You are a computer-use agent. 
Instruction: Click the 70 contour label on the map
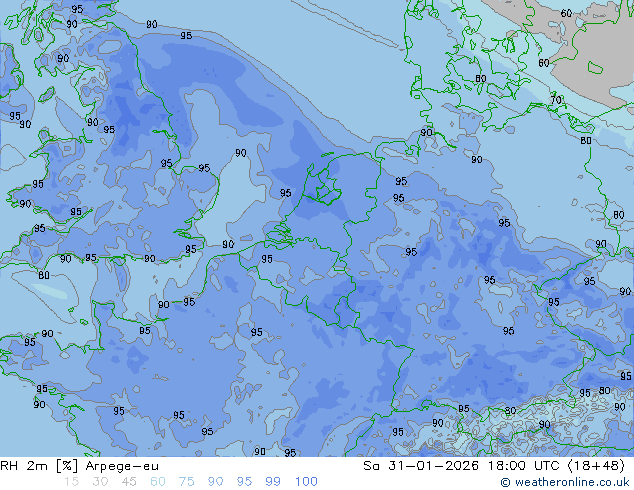coord(556,99)
